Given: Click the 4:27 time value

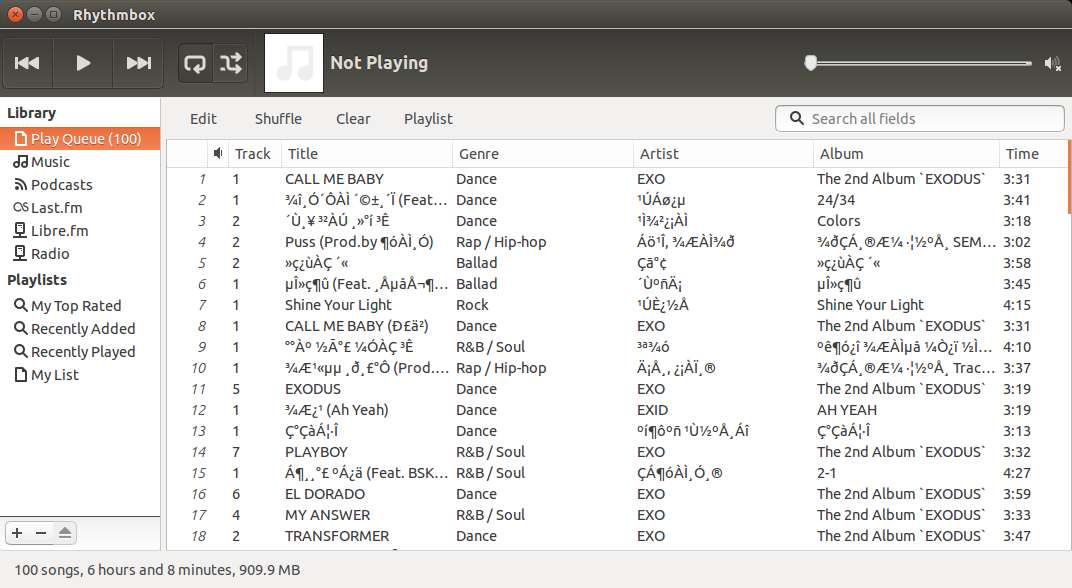Looking at the screenshot, I should [1017, 473].
